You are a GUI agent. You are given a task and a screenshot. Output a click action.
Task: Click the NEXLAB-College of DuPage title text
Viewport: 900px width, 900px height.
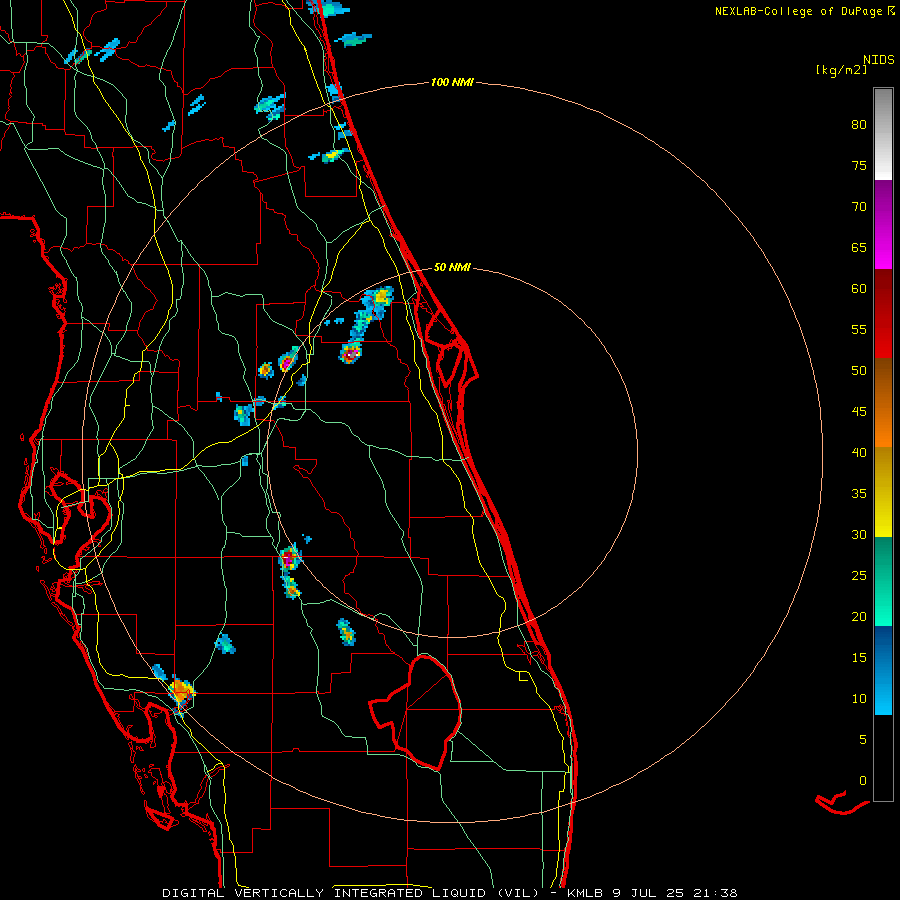click(798, 11)
